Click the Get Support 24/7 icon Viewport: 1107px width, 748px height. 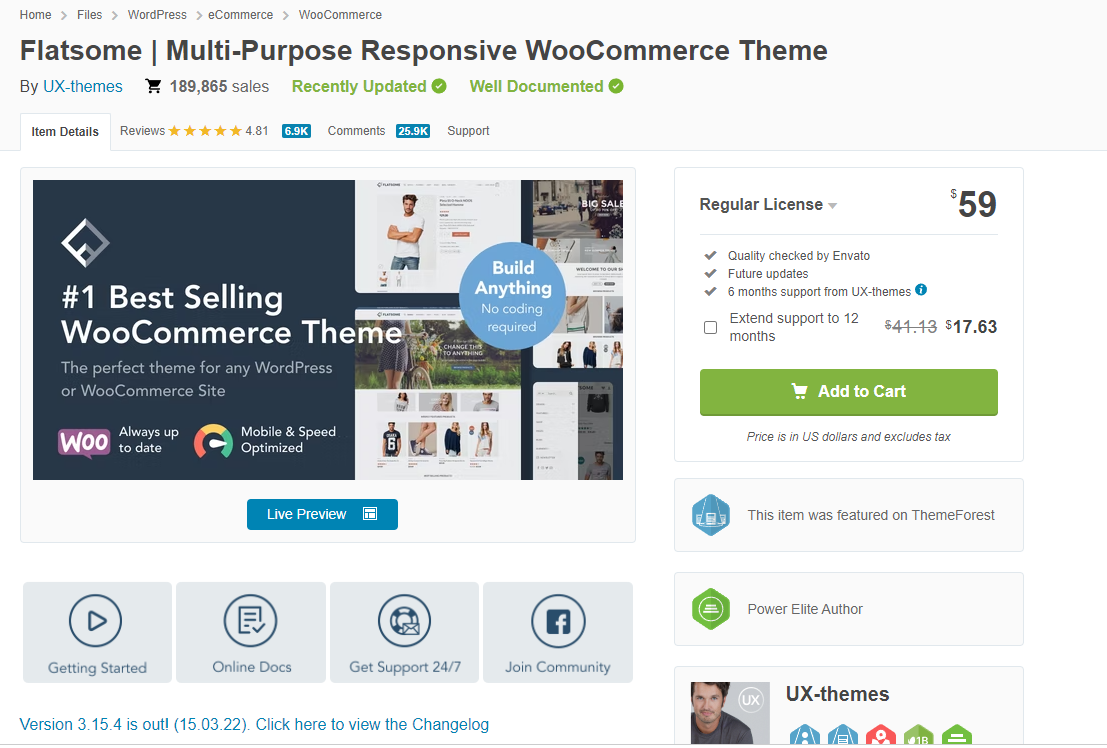coord(404,621)
